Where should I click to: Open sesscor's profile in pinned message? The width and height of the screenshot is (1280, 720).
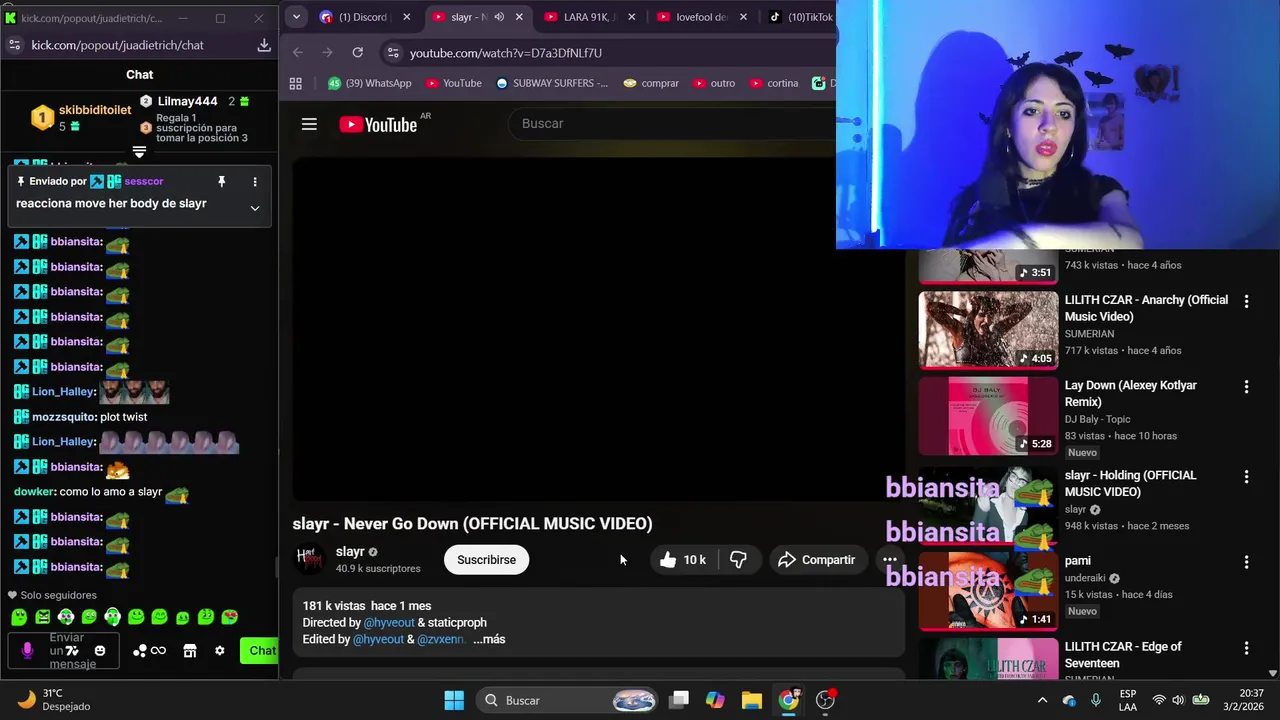point(144,181)
